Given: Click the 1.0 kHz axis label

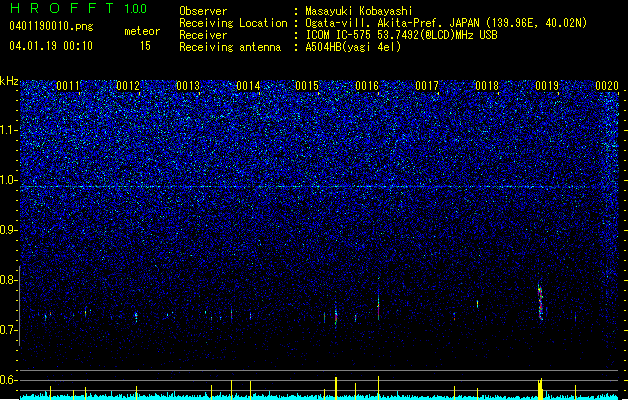Looking at the screenshot, I should point(9,180).
